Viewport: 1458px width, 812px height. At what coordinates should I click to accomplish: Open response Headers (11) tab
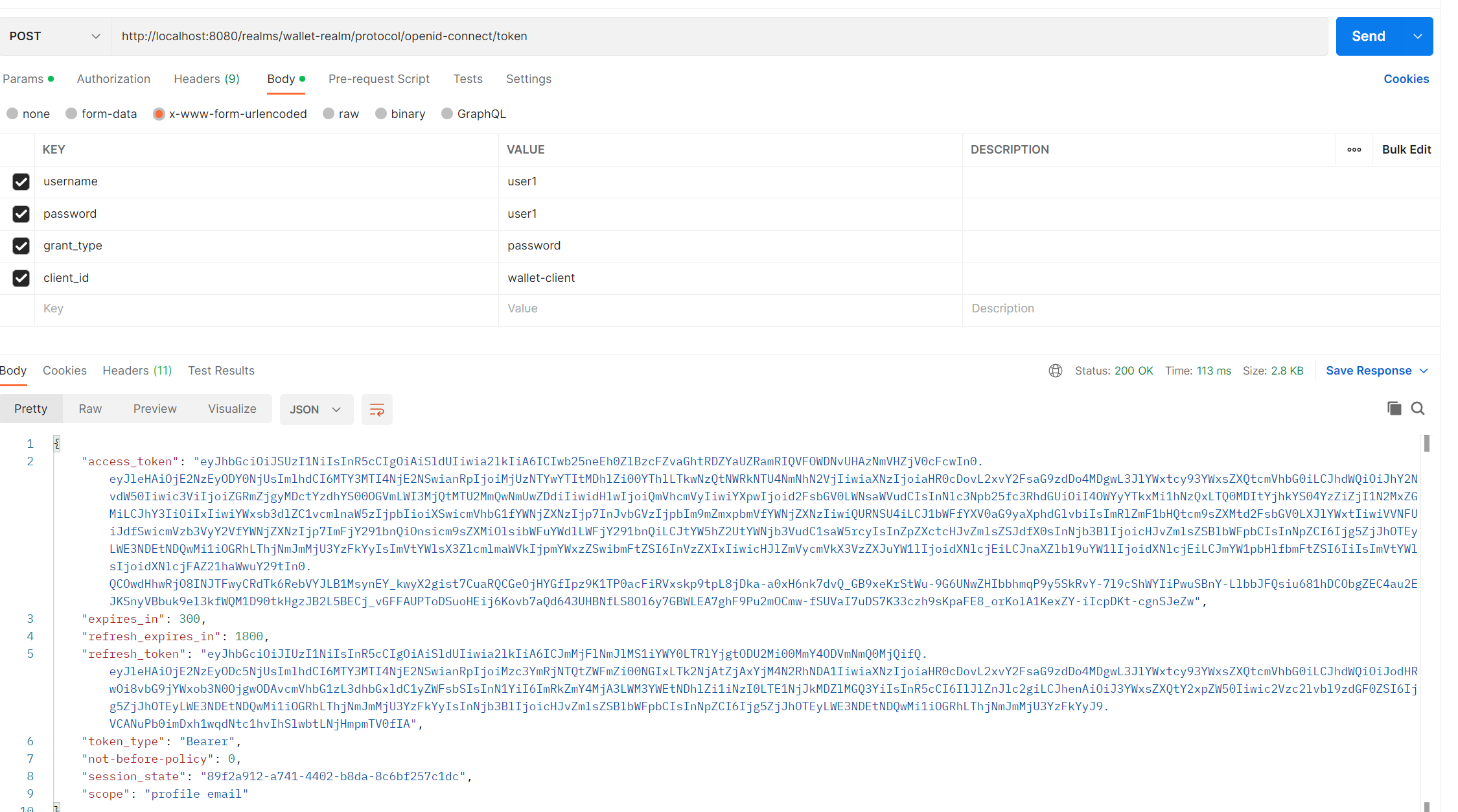pyautogui.click(x=137, y=371)
